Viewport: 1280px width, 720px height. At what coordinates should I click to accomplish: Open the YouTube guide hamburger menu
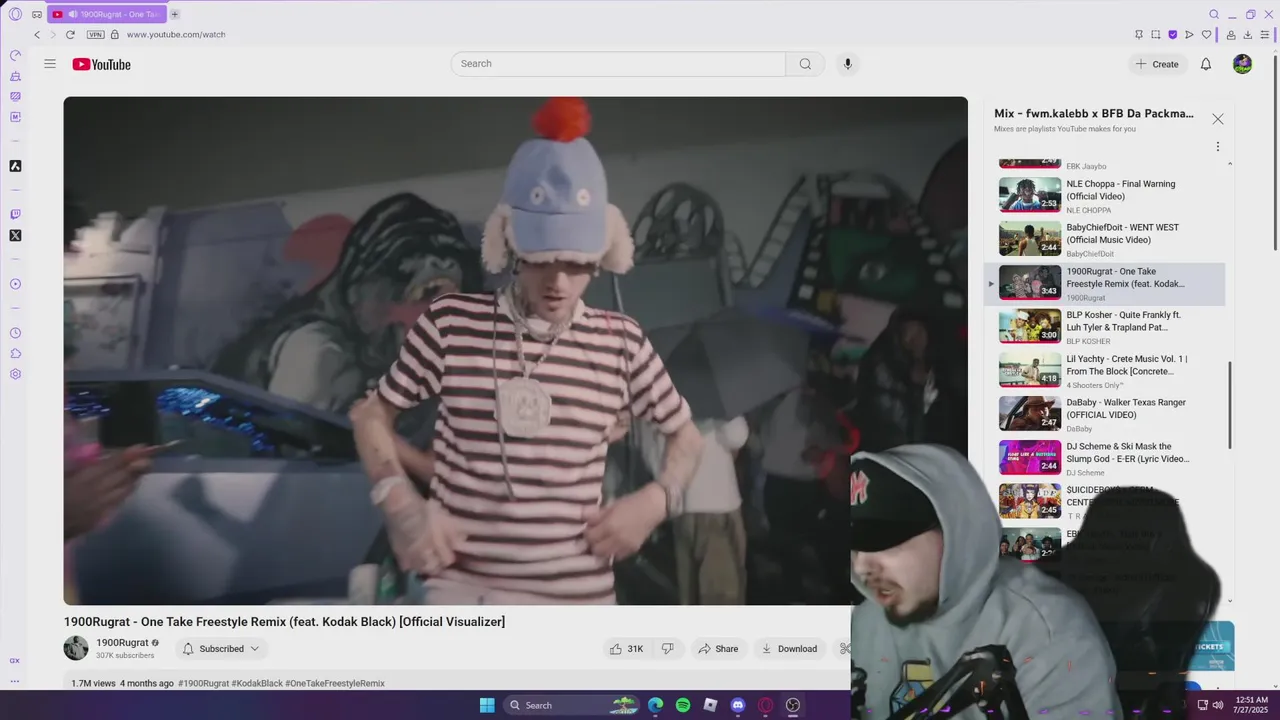[50, 64]
